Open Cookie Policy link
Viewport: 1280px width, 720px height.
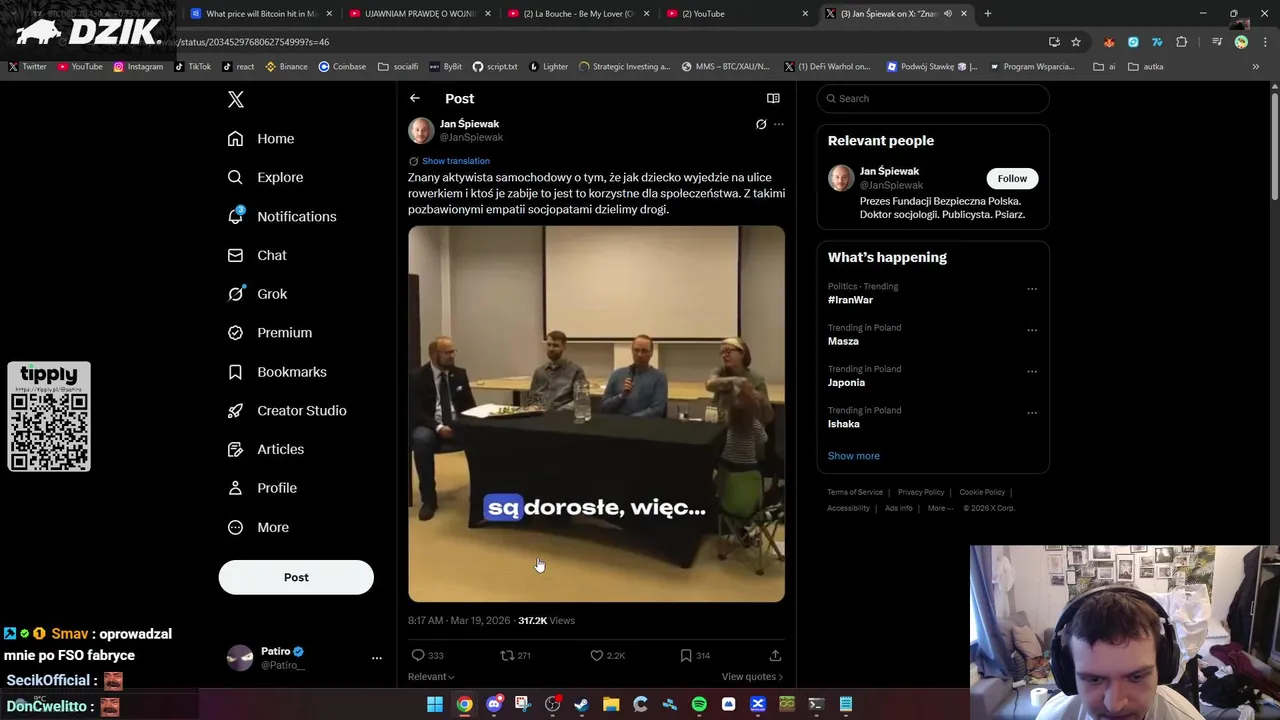pos(982,492)
